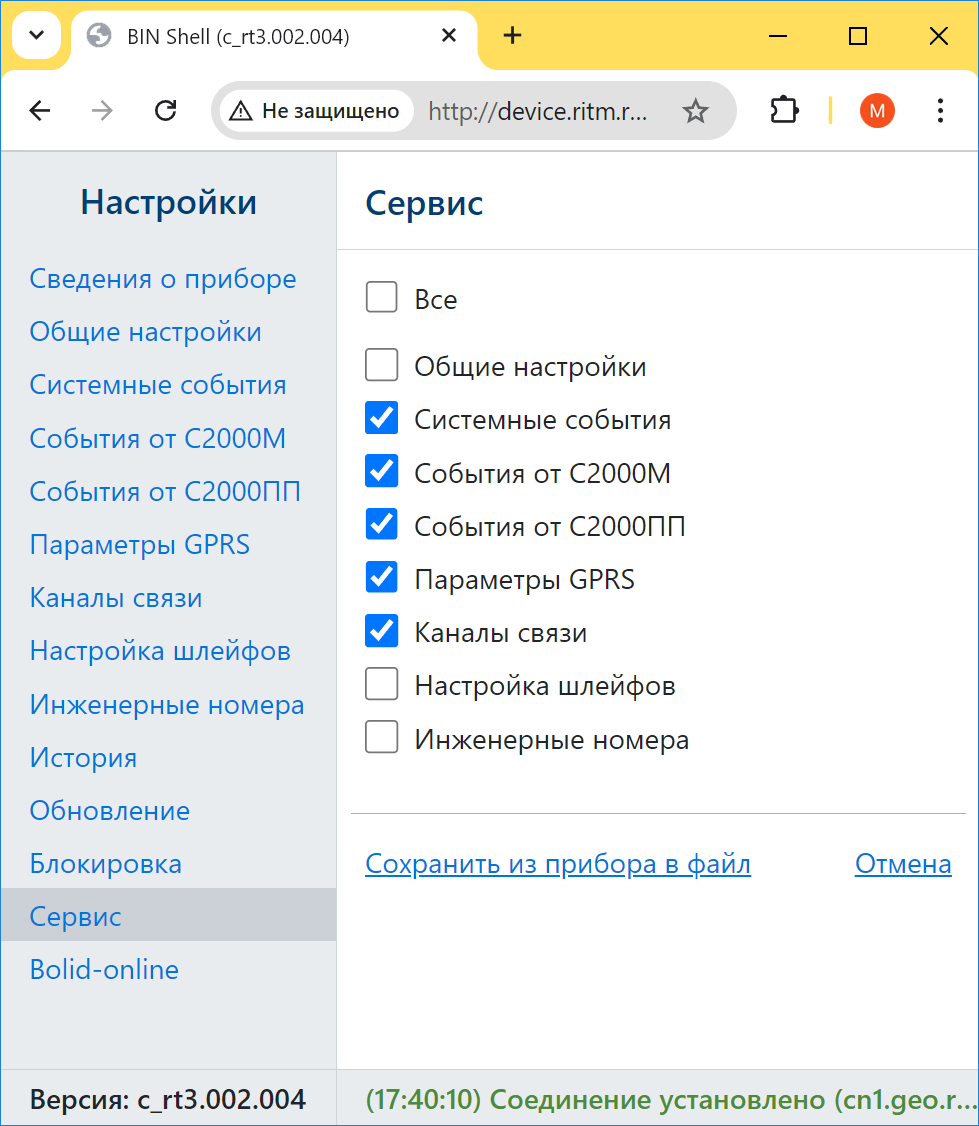This screenshot has width=979, height=1126.
Task: Click the connection status message in footer
Action: click(x=671, y=1099)
